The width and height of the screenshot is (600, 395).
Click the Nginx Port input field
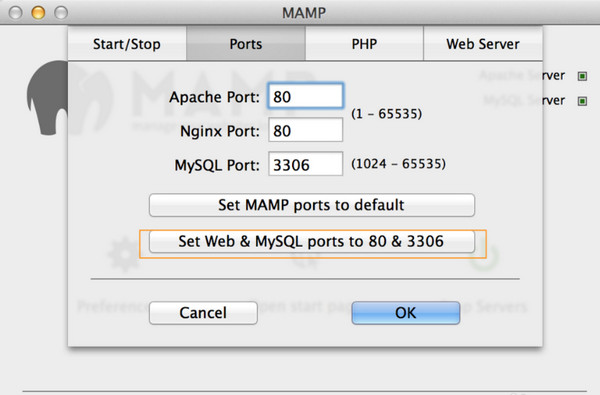[305, 130]
